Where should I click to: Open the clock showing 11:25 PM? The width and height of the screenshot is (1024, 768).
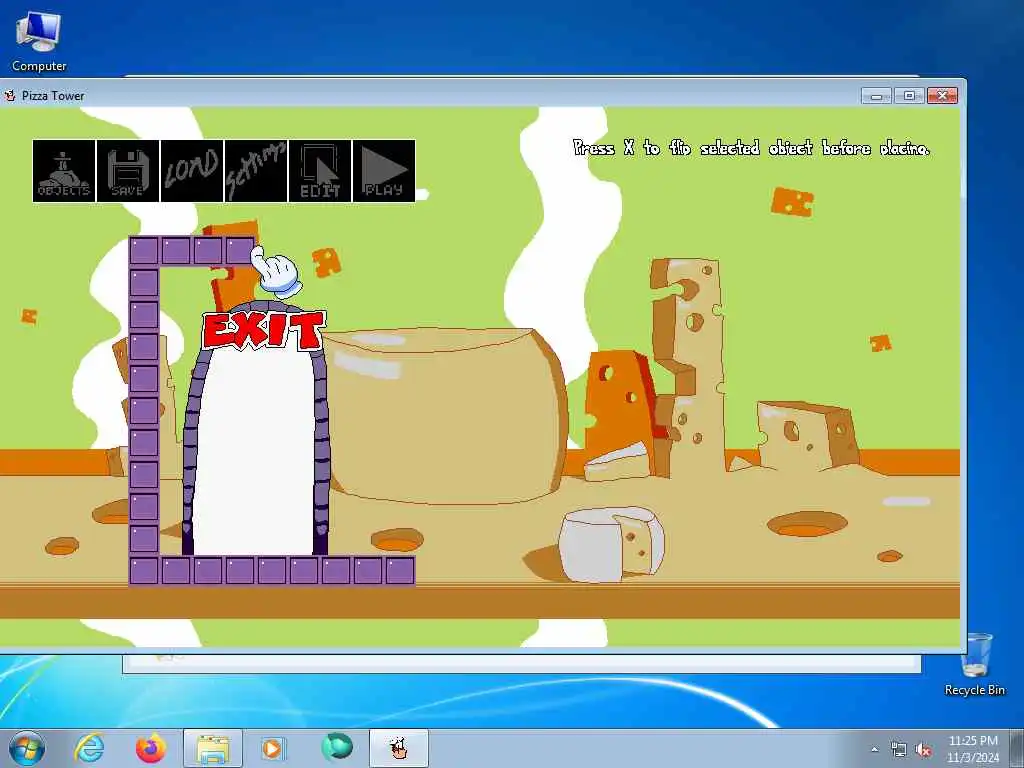point(973,749)
